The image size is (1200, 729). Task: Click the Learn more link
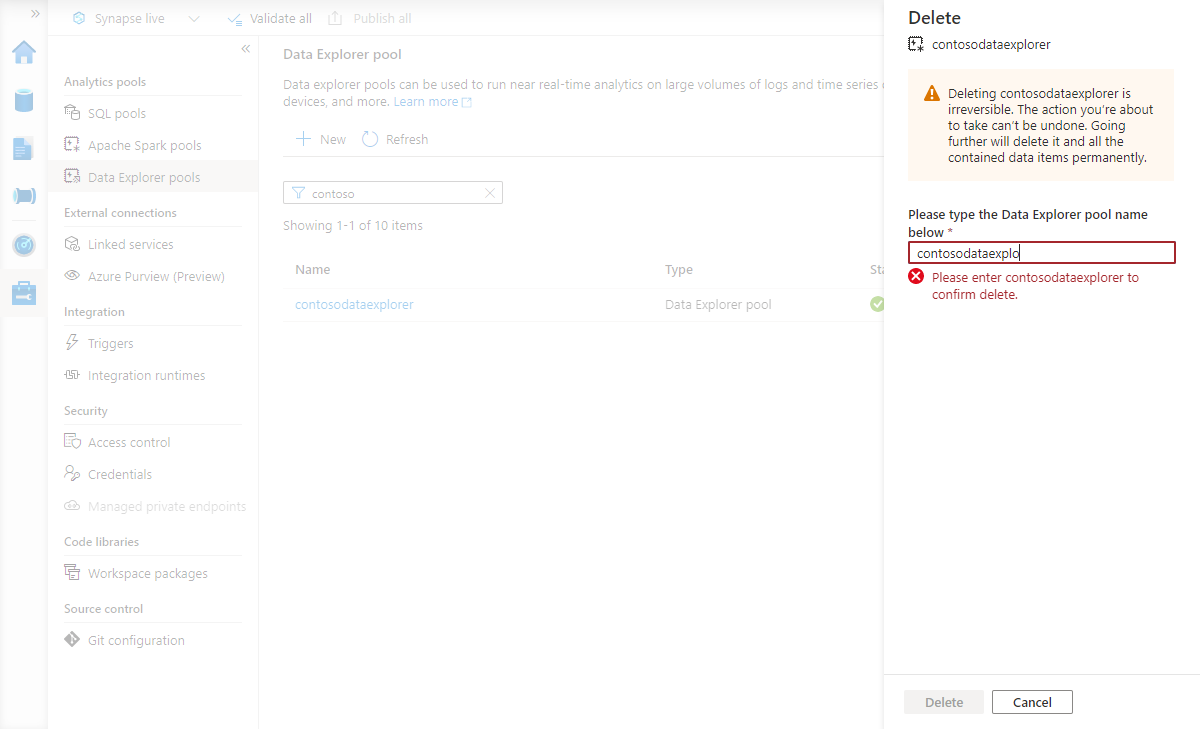point(426,101)
